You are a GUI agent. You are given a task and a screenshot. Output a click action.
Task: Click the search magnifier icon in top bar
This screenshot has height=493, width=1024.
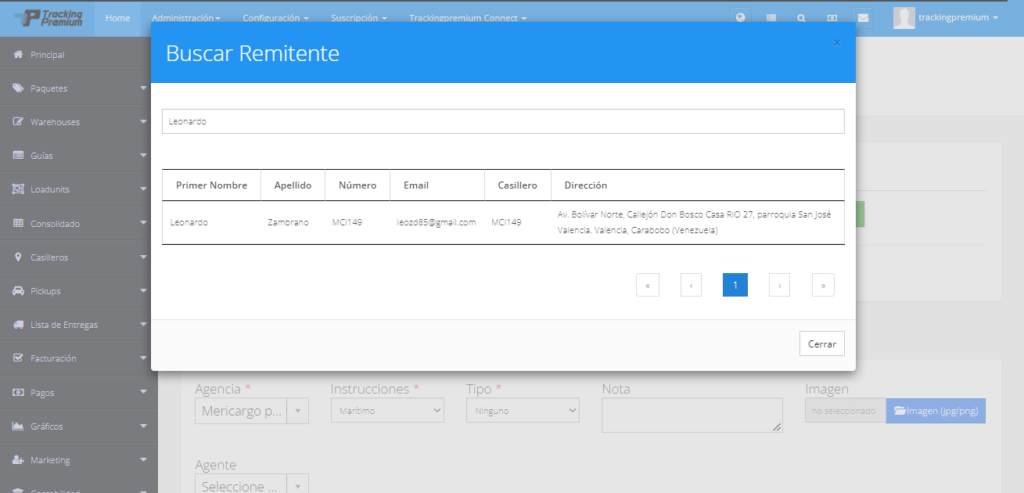[x=801, y=18]
